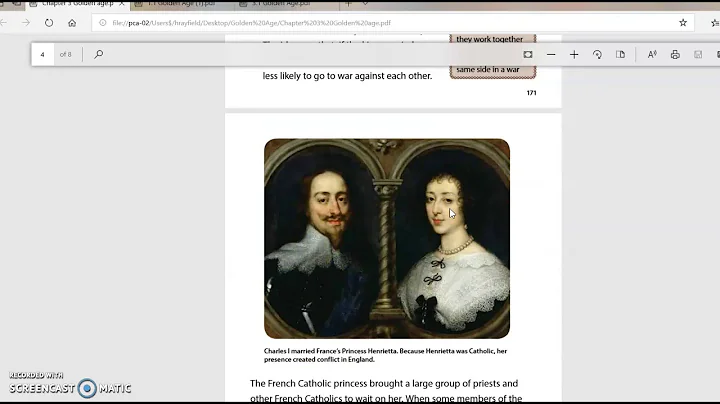Viewport: 720px width, 404px height.
Task: Click the page number 171
Action: (x=531, y=93)
